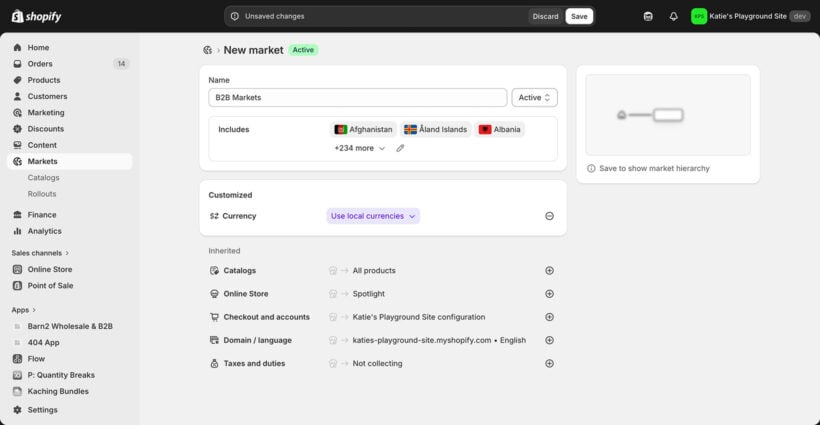Click the Not collecting taxes value
Image resolution: width=820 pixels, height=425 pixels.
coord(378,363)
